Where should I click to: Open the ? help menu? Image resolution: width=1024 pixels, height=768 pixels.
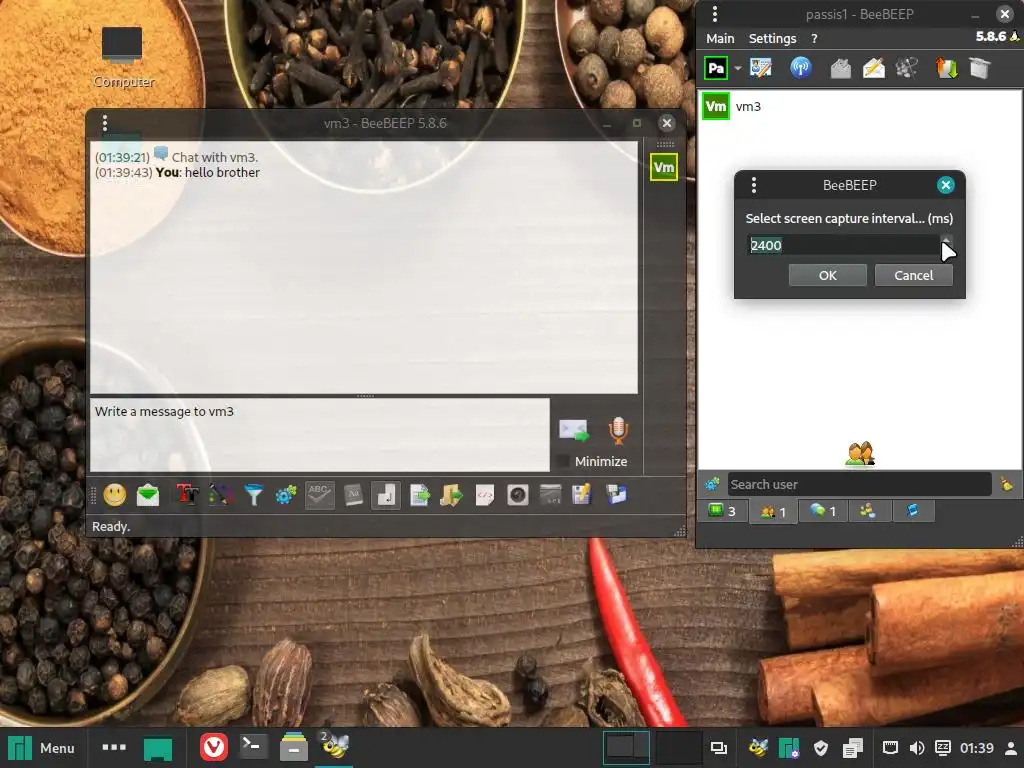click(814, 39)
